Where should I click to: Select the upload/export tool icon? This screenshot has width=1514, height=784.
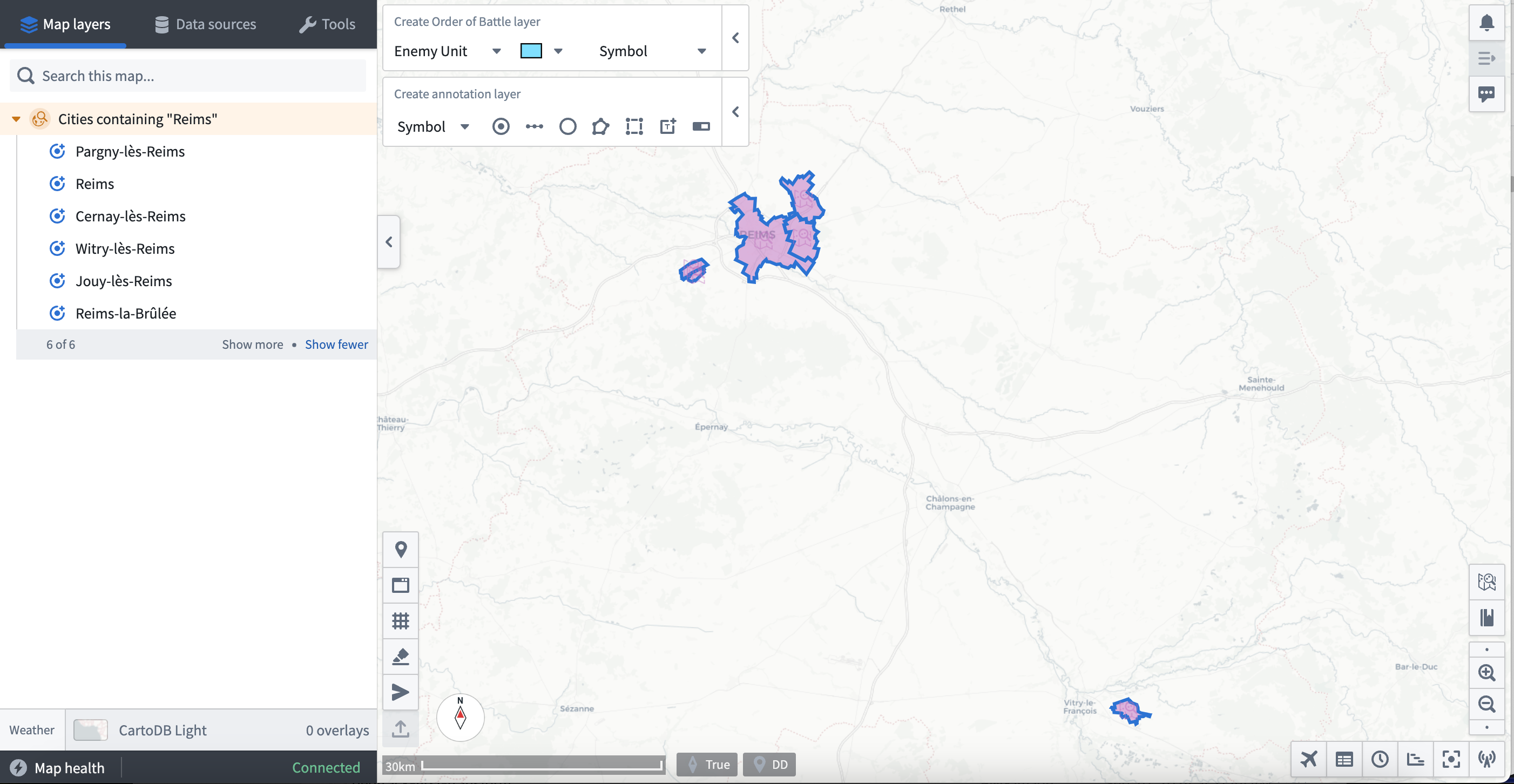tap(401, 727)
